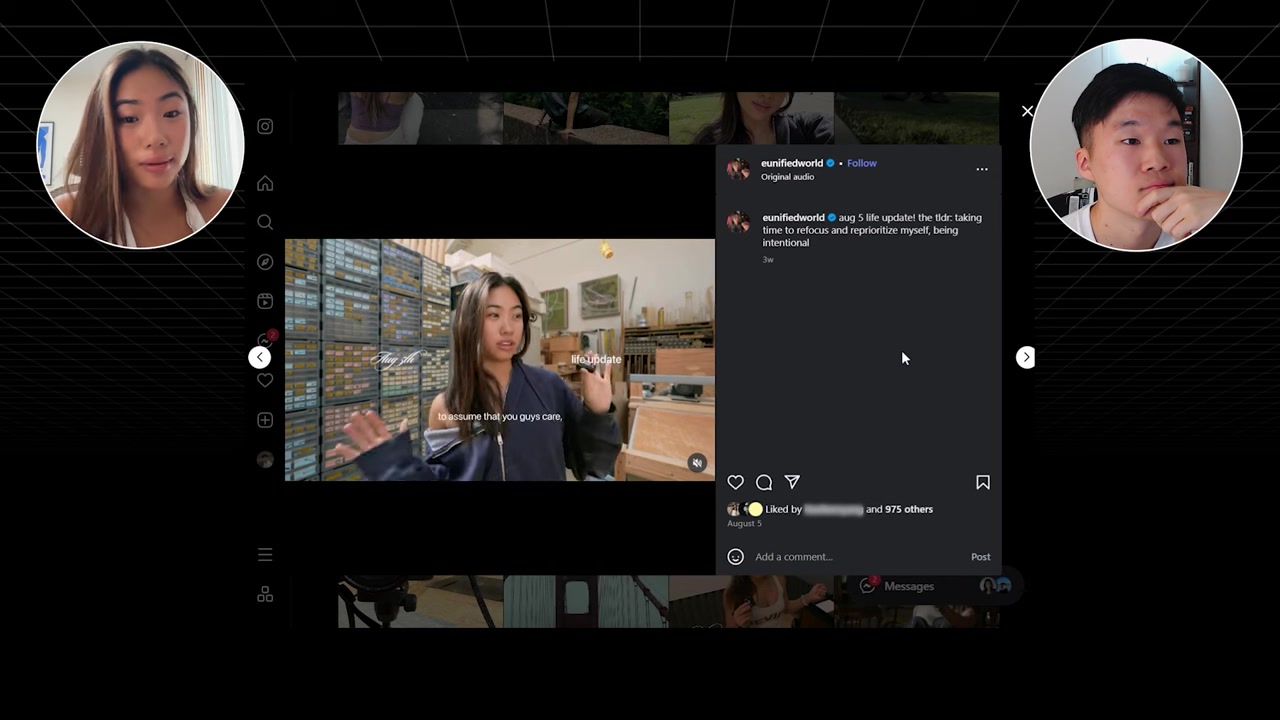1280x720 pixels.
Task: Open Notifications heart in sidebar
Action: 265,380
